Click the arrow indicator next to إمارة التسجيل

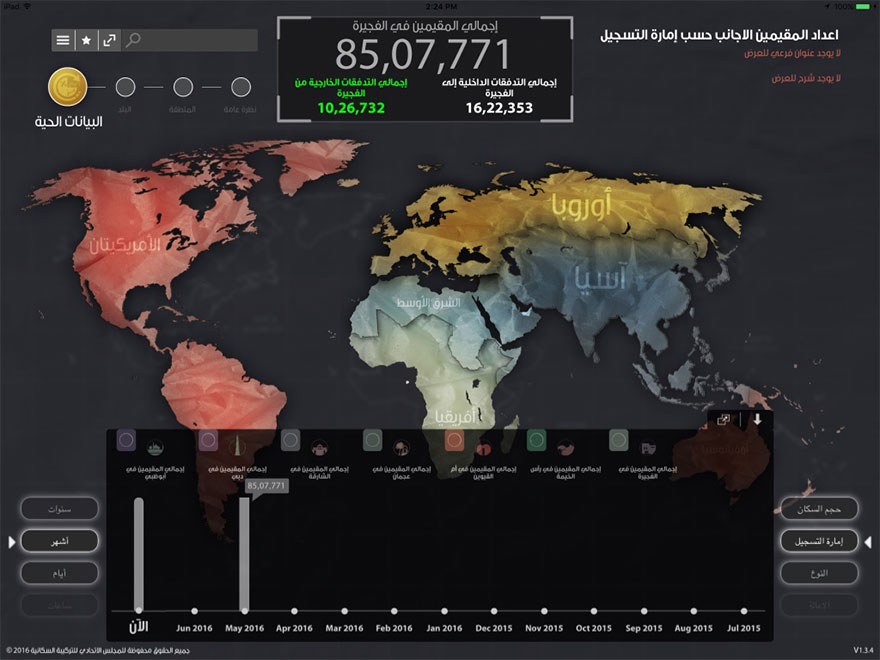[x=867, y=541]
